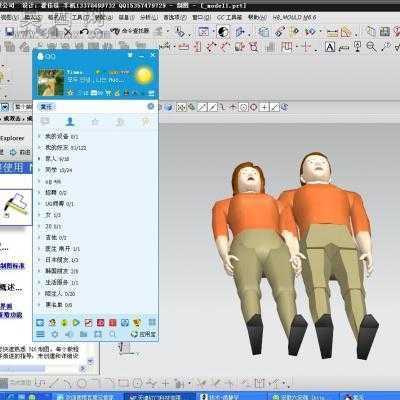Screen dimensions: 400x400
Task: Open QQ file folder icon at bottom
Action: (x=83, y=334)
